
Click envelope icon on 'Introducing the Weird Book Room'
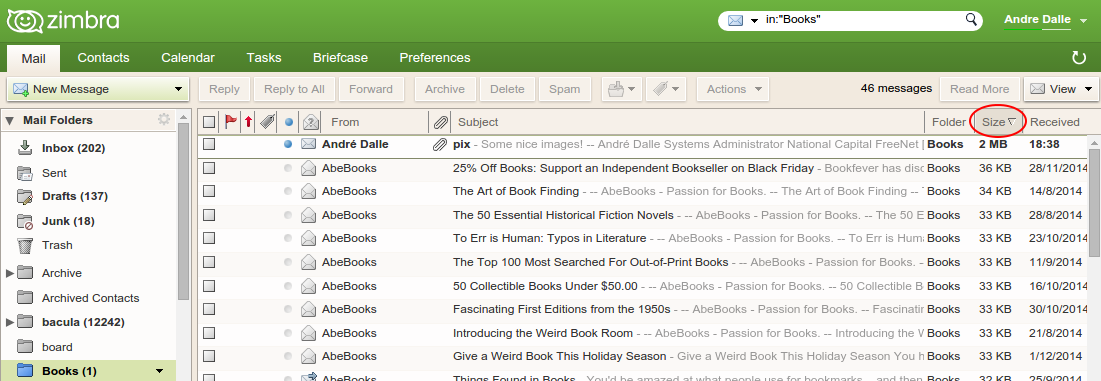[x=308, y=333]
